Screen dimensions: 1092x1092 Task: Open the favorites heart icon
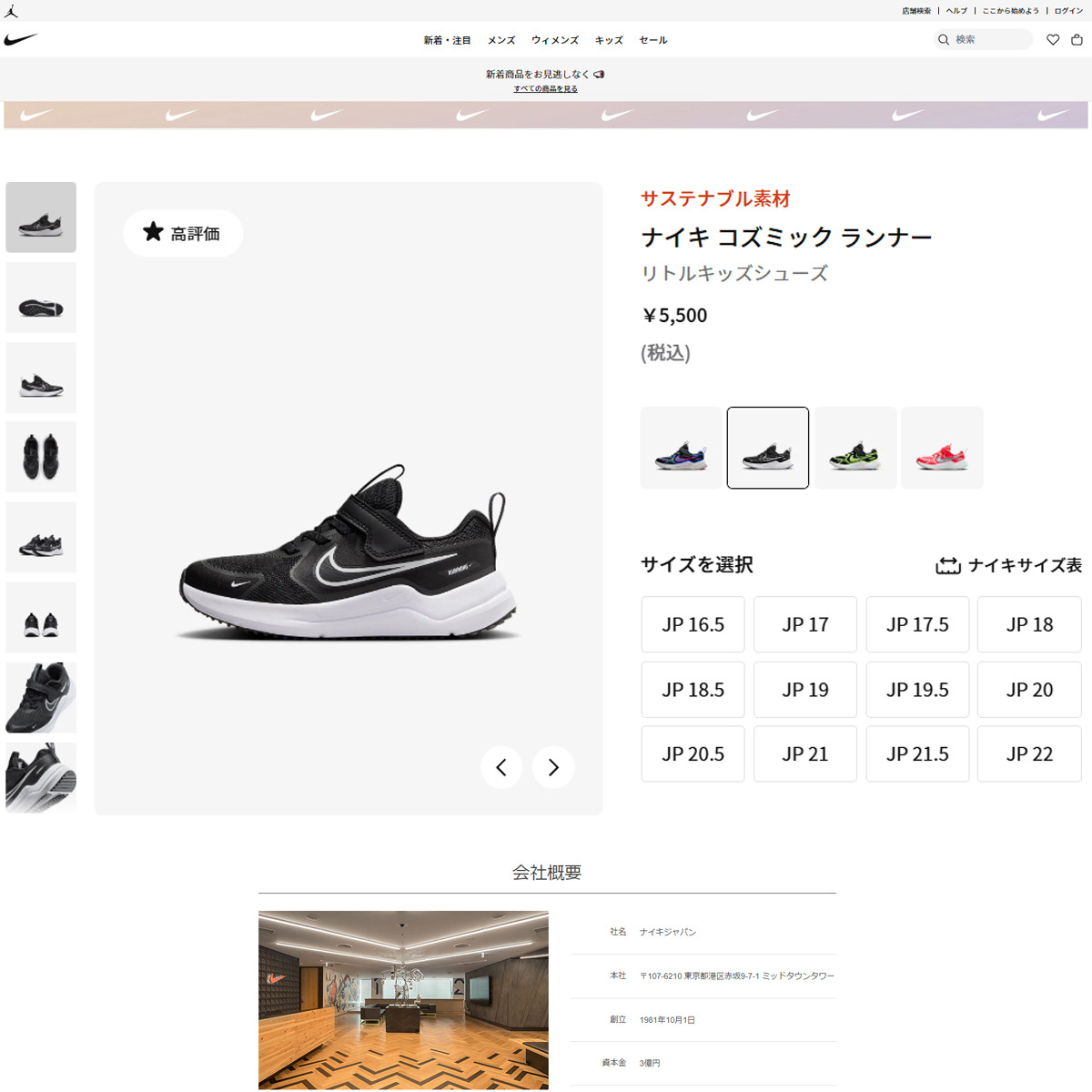point(1053,39)
